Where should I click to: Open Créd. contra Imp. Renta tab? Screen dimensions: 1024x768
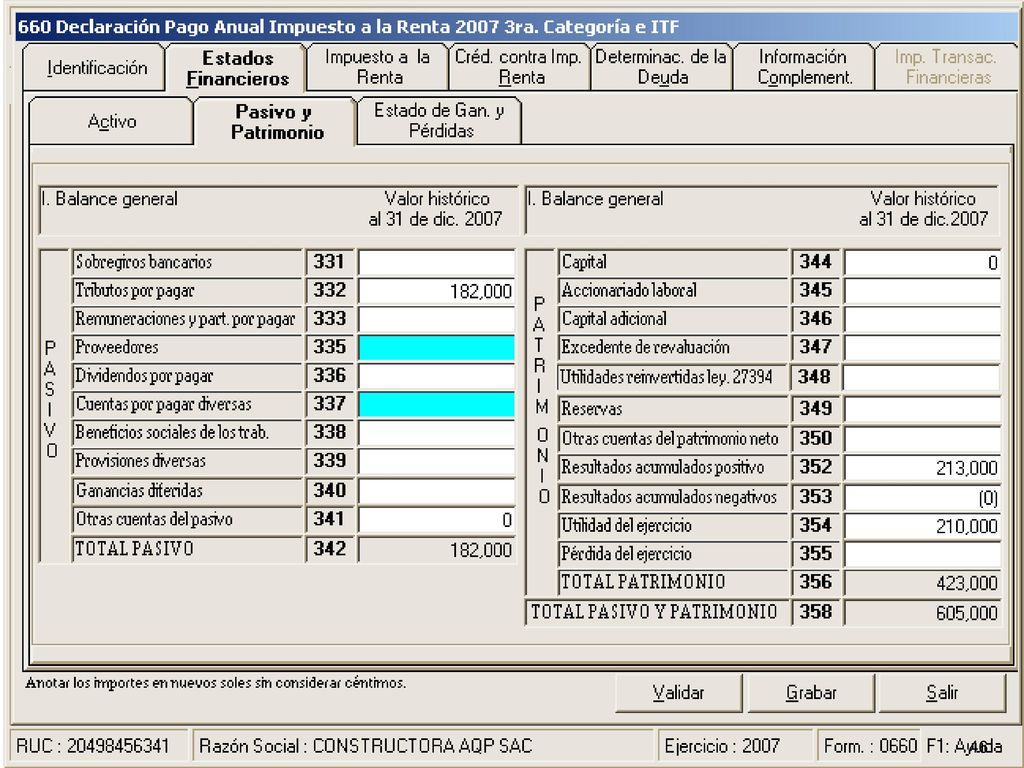pos(519,67)
